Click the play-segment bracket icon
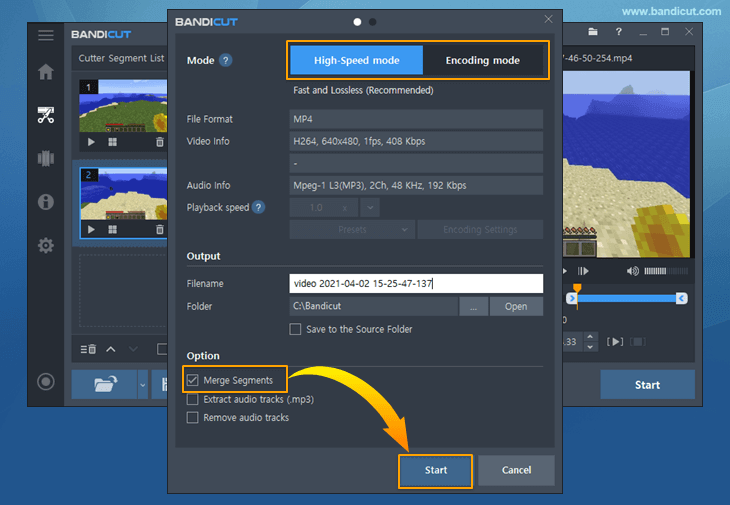730x505 pixels. pyautogui.click(x=615, y=342)
